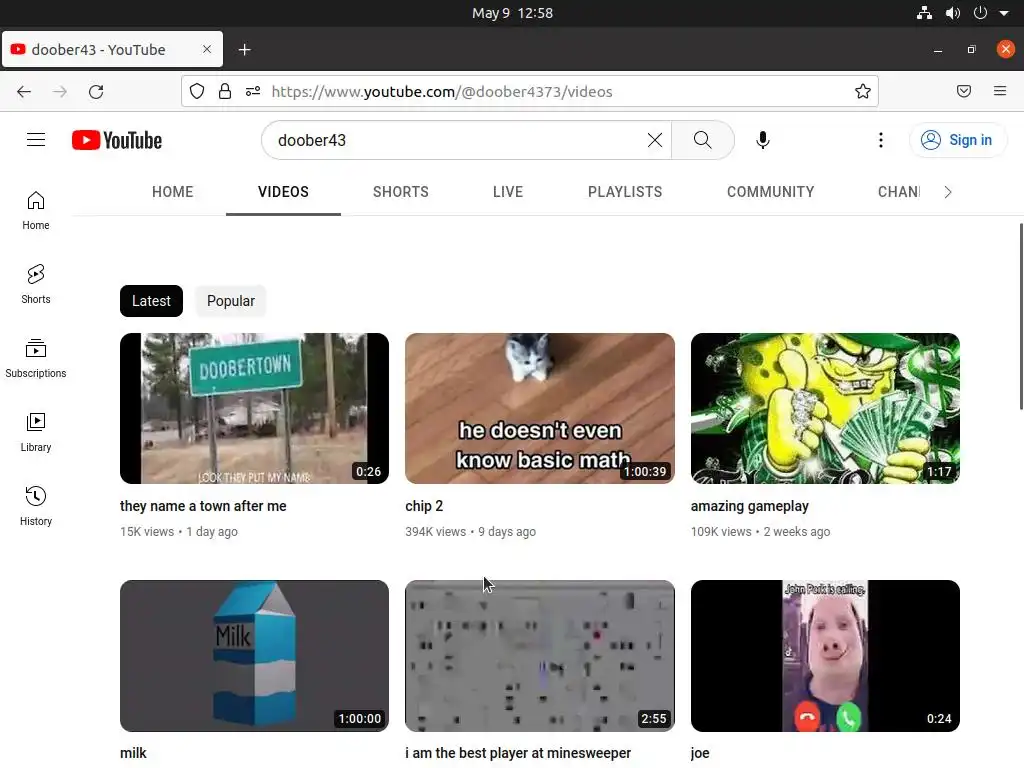Click the YouTube logo
This screenshot has width=1024, height=768.
pyautogui.click(x=117, y=140)
